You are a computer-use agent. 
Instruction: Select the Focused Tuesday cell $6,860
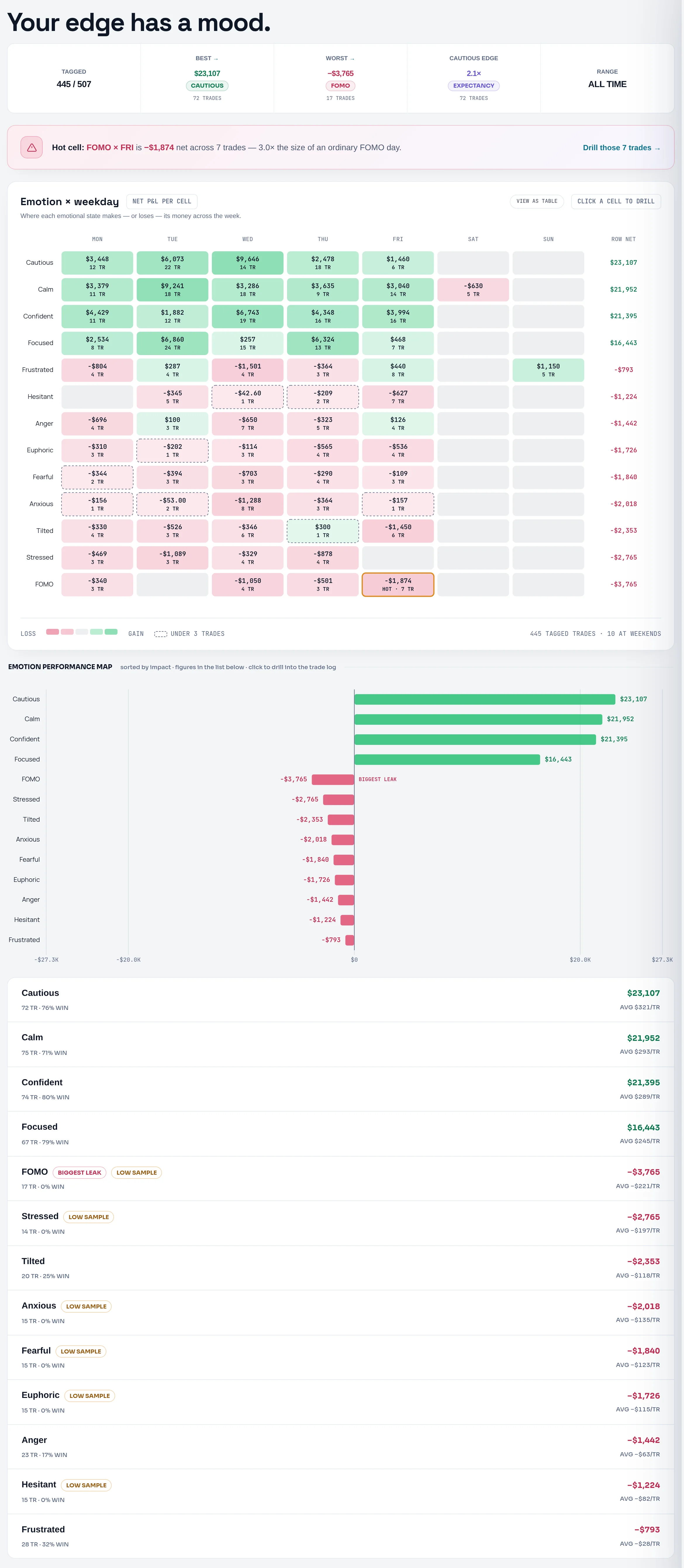click(172, 343)
